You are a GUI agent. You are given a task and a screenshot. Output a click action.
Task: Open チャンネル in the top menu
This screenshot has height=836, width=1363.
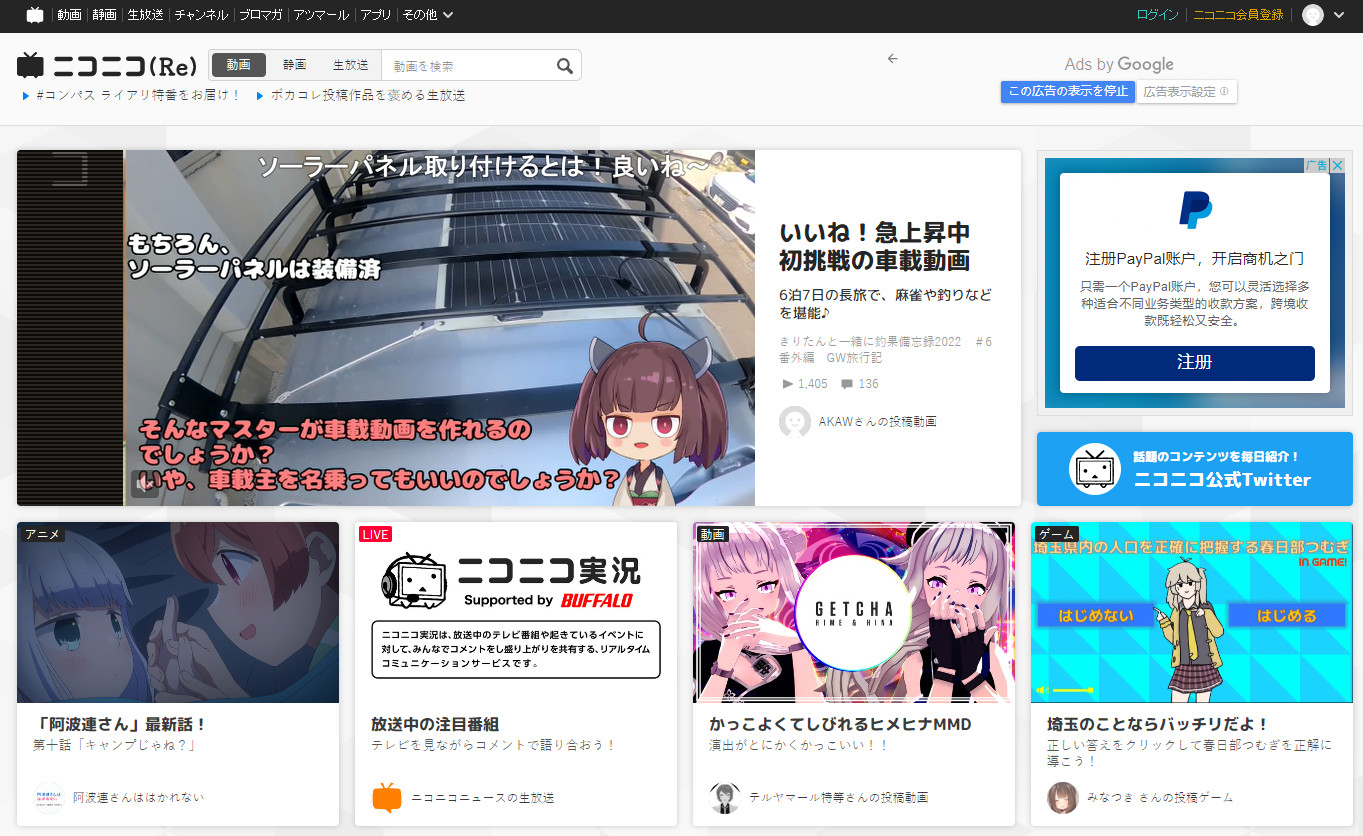pos(200,15)
